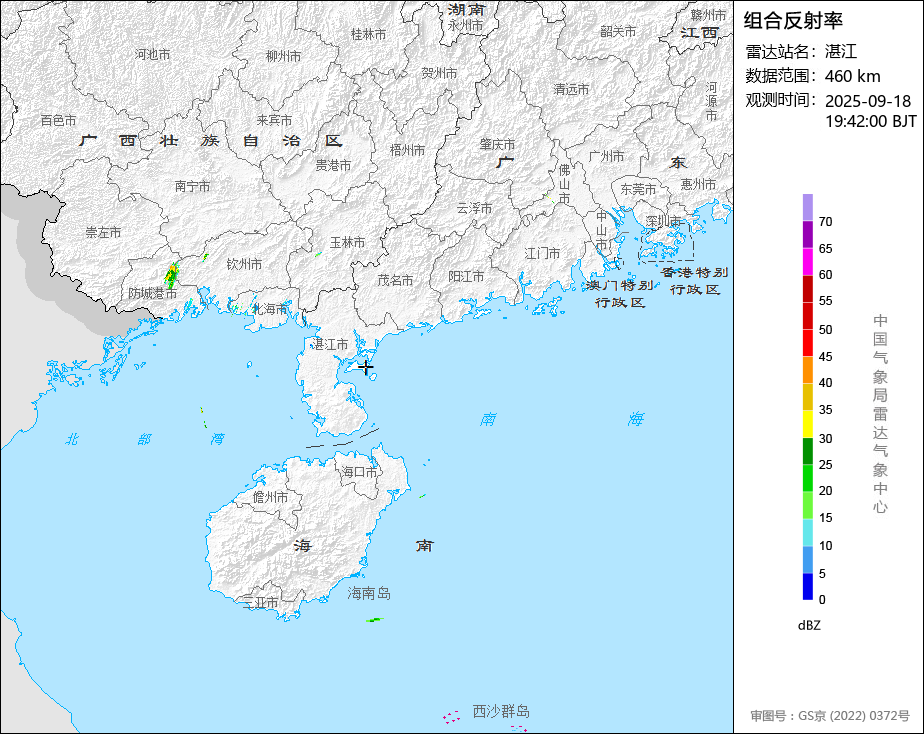Click the observation time 19:42:00 BJT
924x734 pixels.
[x=870, y=121]
